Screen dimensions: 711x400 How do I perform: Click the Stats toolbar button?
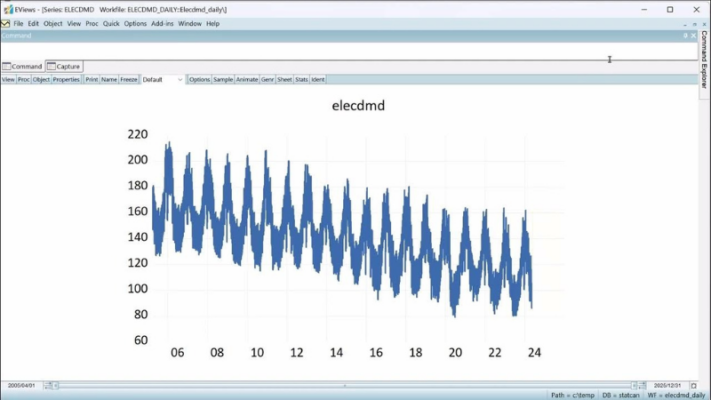[x=301, y=79]
